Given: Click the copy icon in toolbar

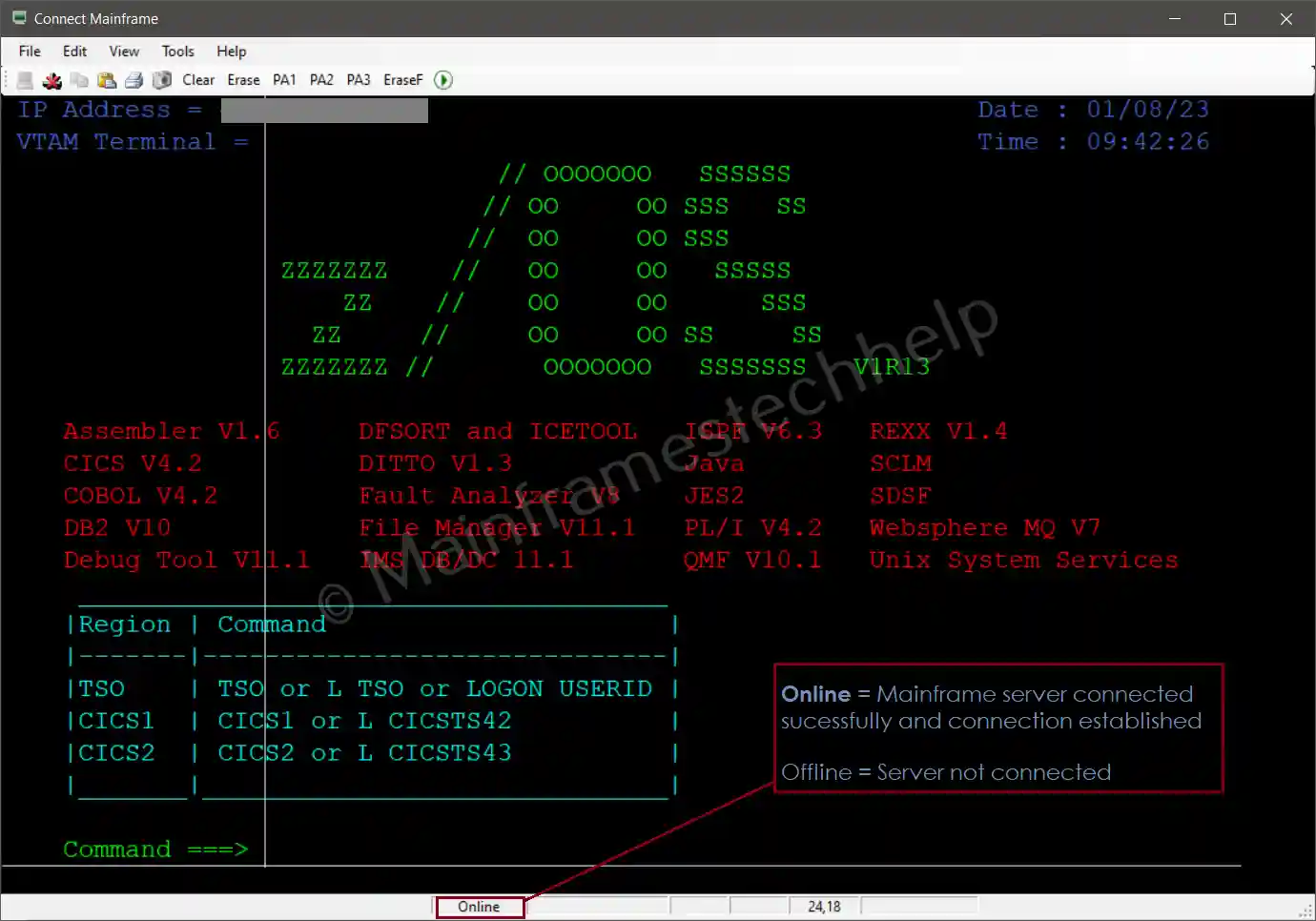Looking at the screenshot, I should pyautogui.click(x=79, y=80).
